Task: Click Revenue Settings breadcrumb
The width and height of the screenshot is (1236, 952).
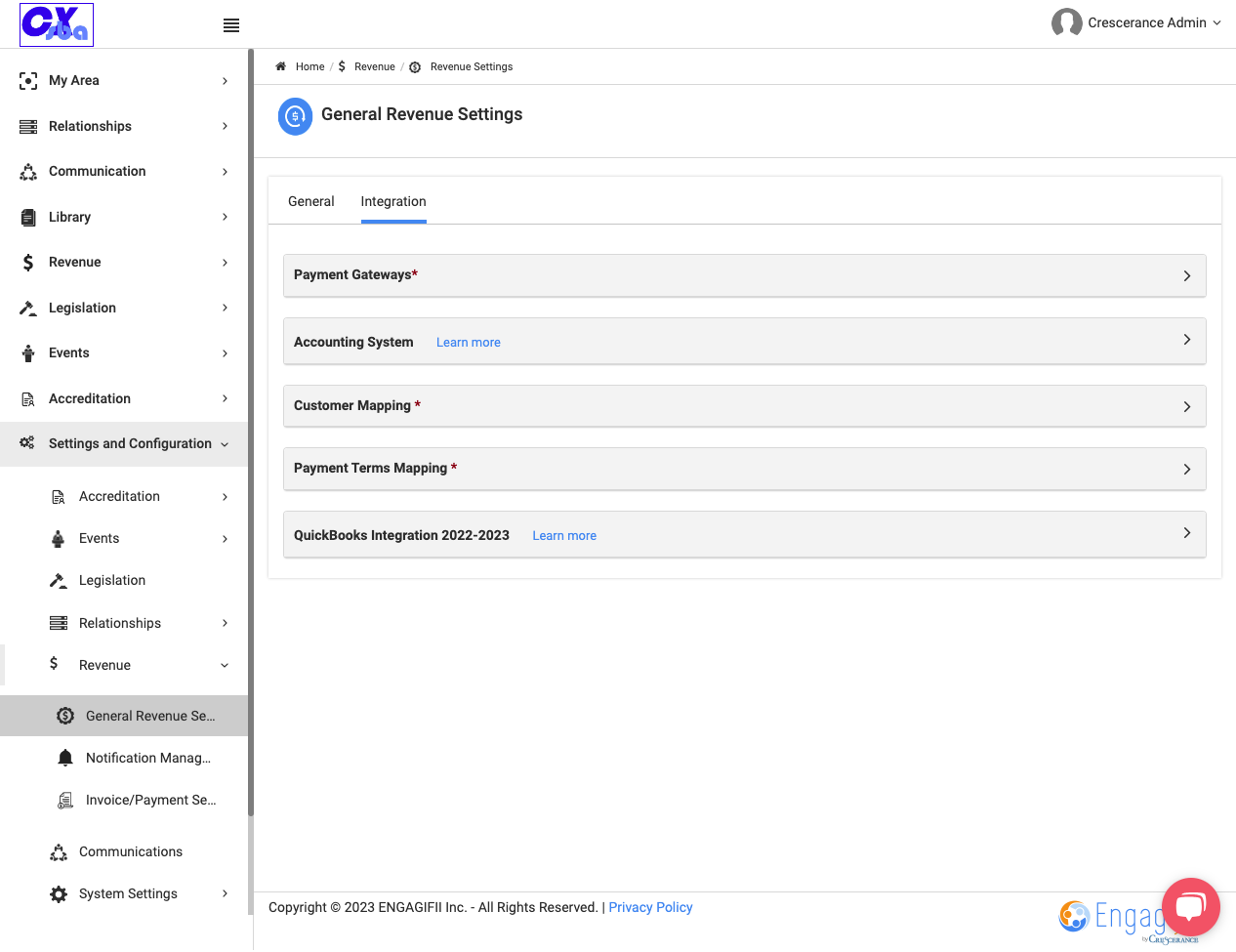Action: [x=472, y=67]
